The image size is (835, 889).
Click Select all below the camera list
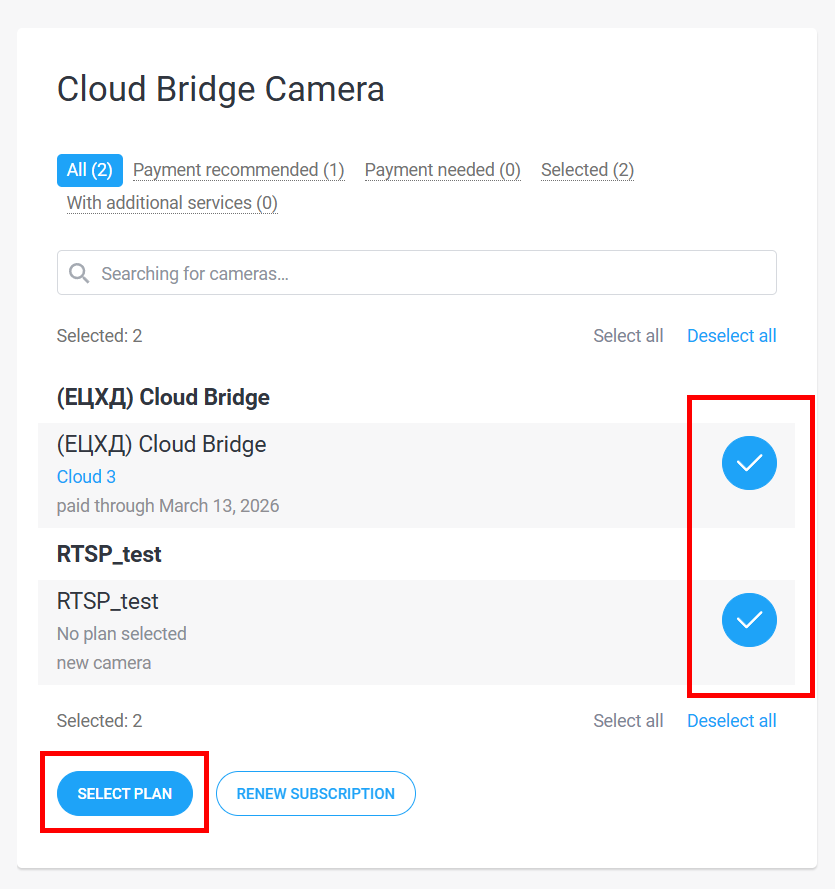pos(628,721)
